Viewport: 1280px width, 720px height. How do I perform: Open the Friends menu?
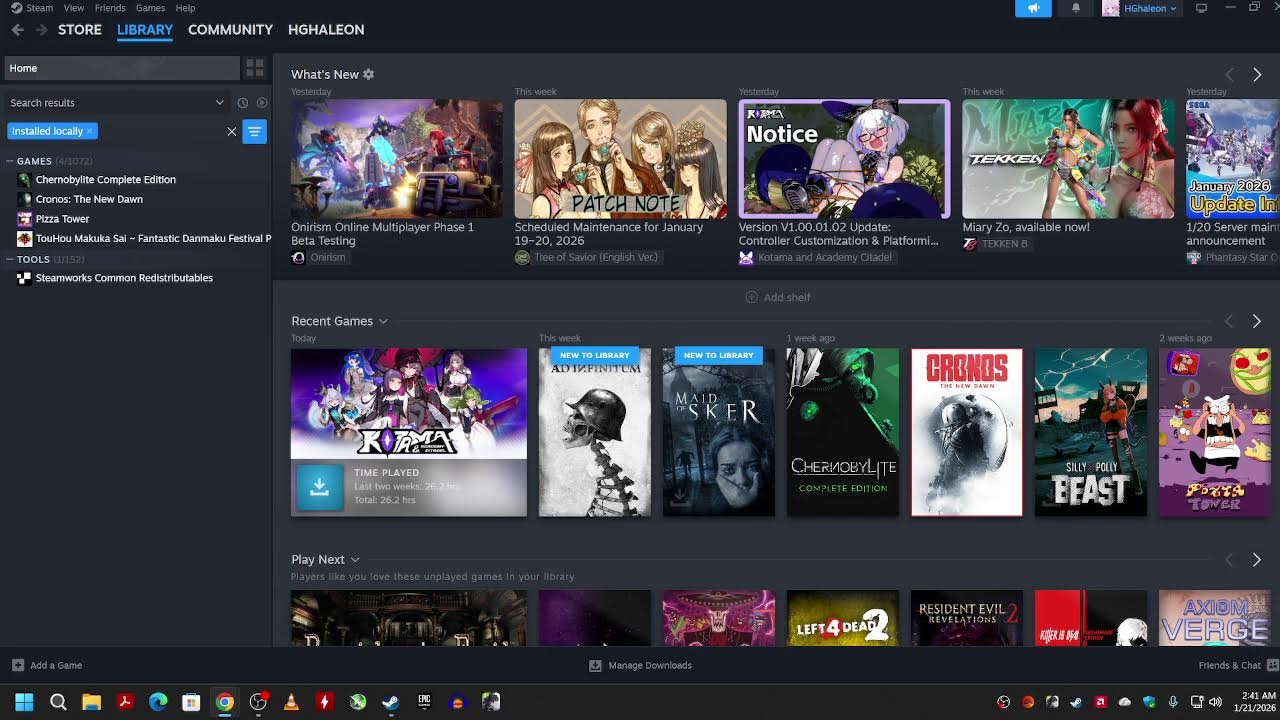click(x=110, y=8)
